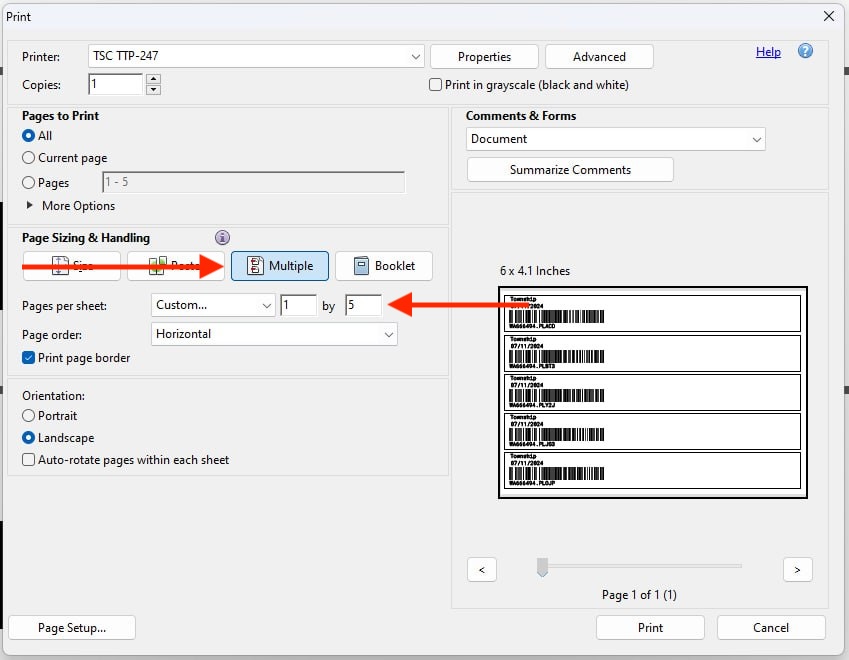Increase copies with the up stepper arrow

[154, 79]
